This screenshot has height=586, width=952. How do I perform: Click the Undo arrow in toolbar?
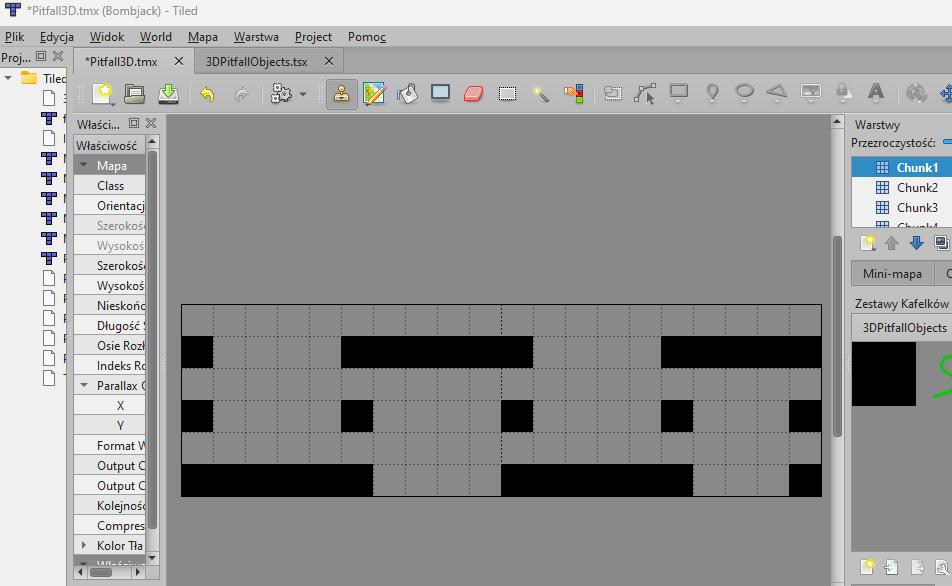pos(207,94)
